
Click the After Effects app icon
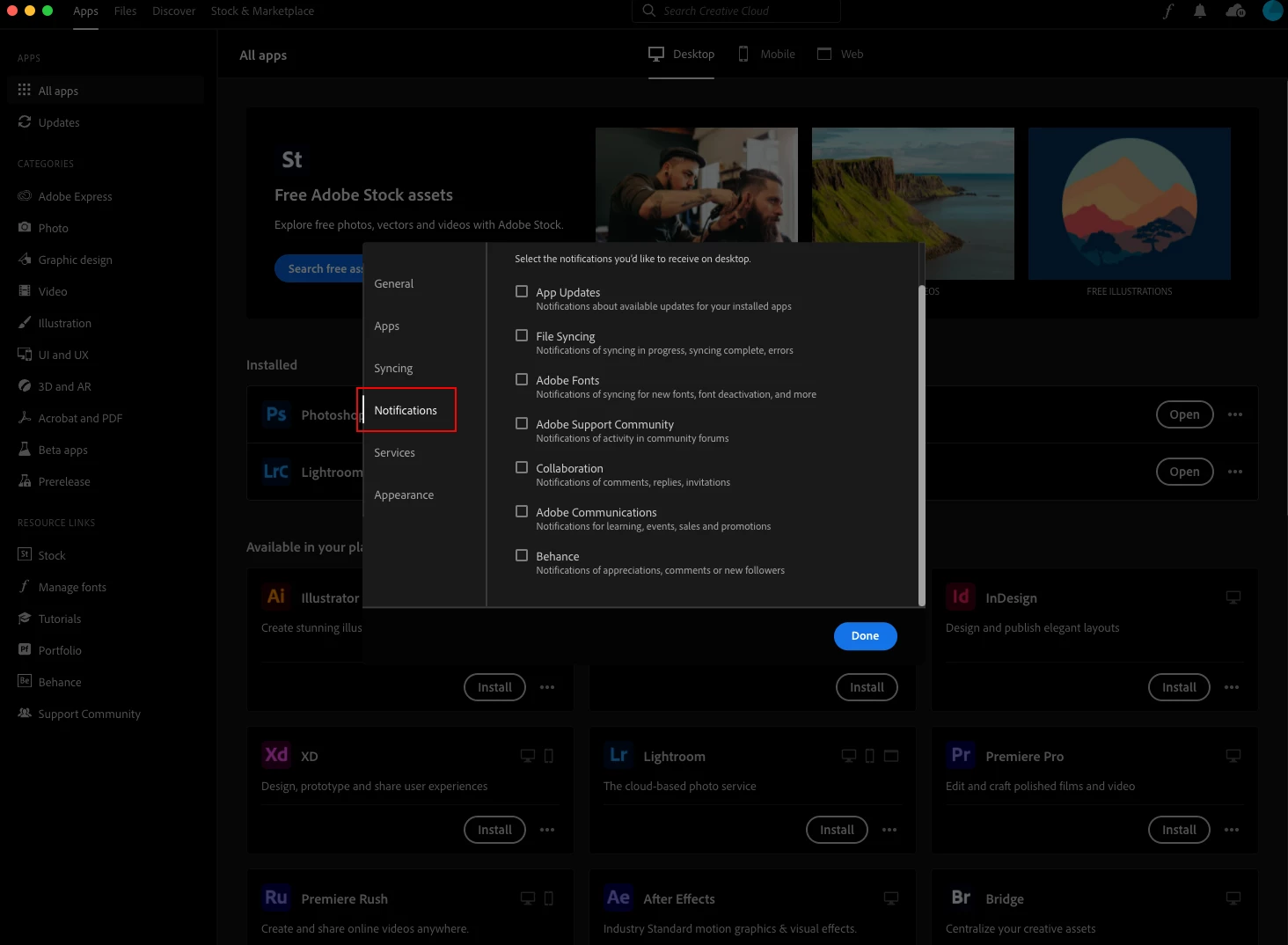618,897
